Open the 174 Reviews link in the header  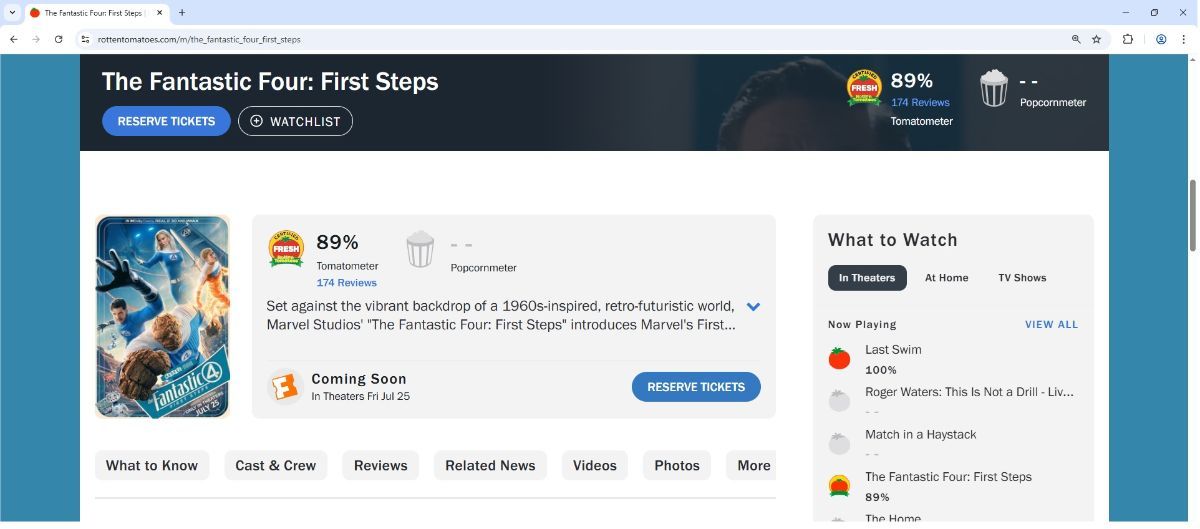click(920, 102)
